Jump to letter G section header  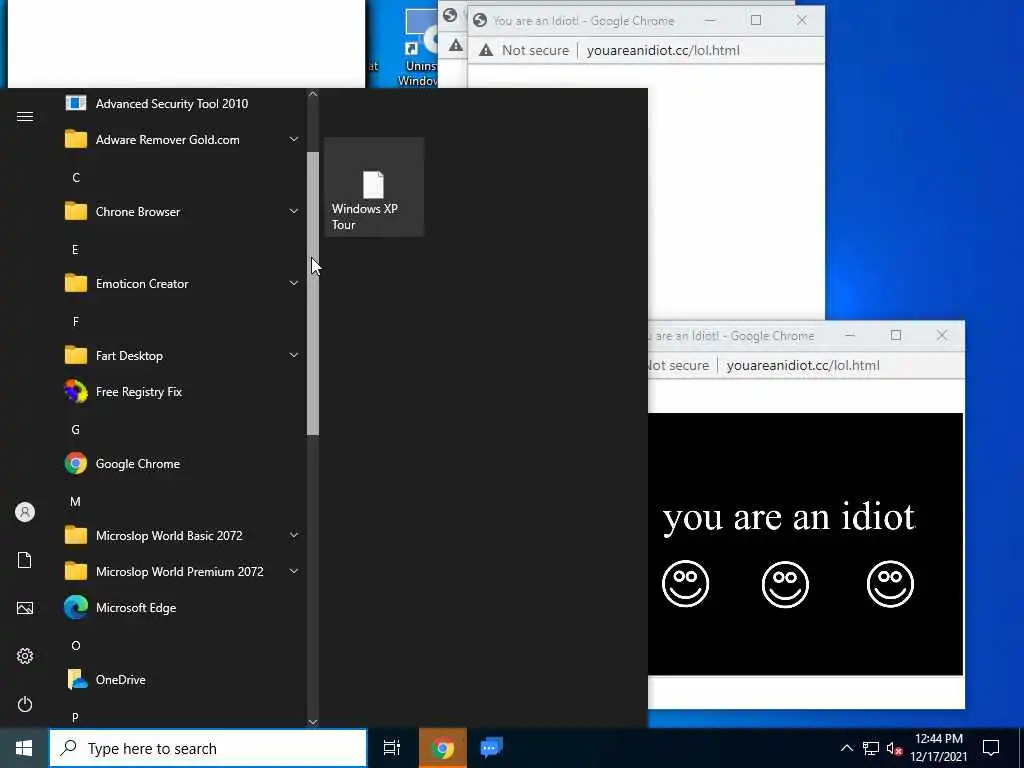click(x=75, y=430)
